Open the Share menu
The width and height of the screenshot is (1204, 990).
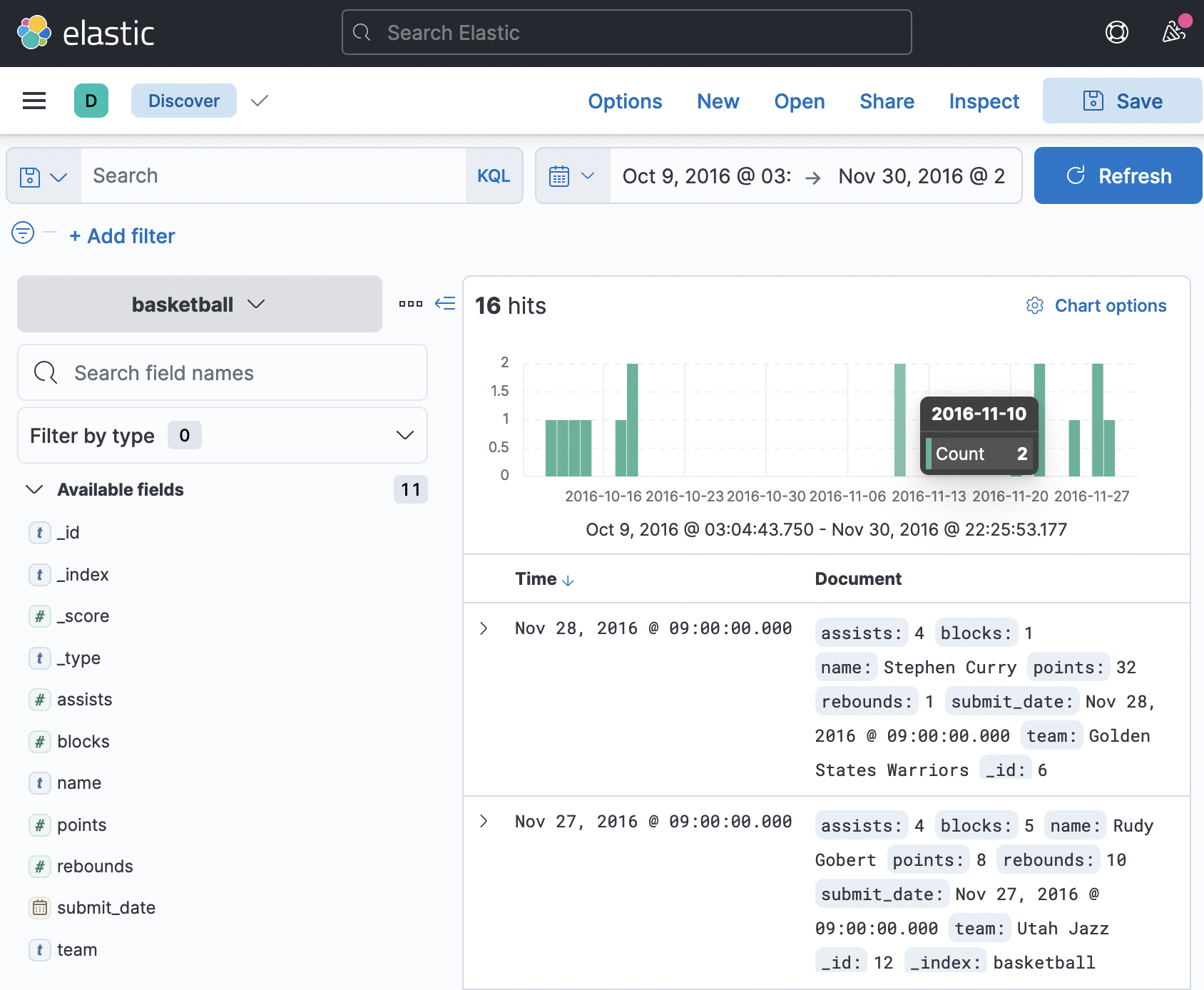887,101
